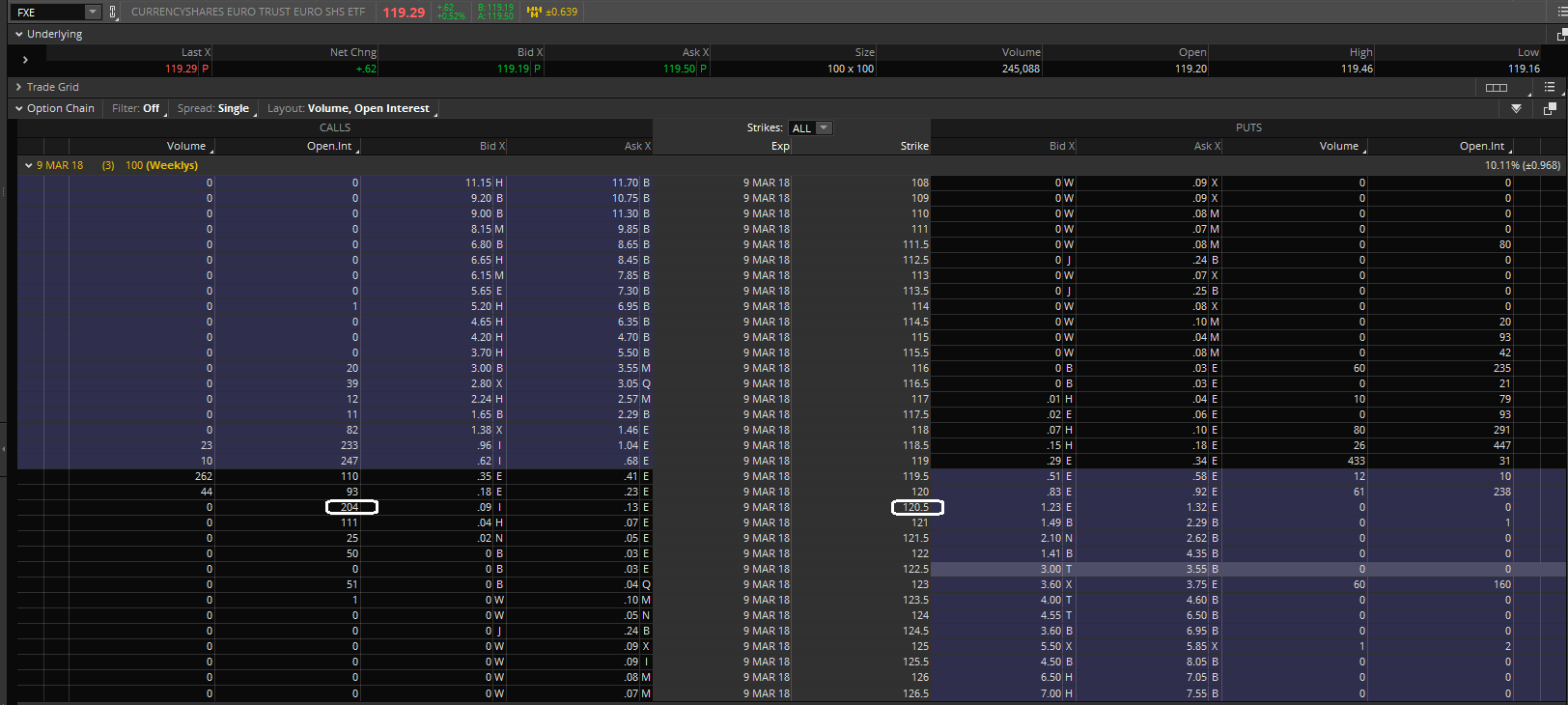
Task: Collapse the 9 MAR 18 expiration row
Action: tap(29, 165)
